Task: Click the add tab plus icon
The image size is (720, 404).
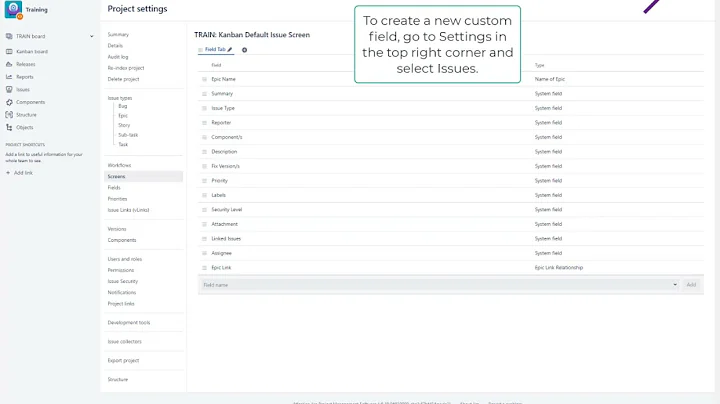Action: (x=244, y=50)
